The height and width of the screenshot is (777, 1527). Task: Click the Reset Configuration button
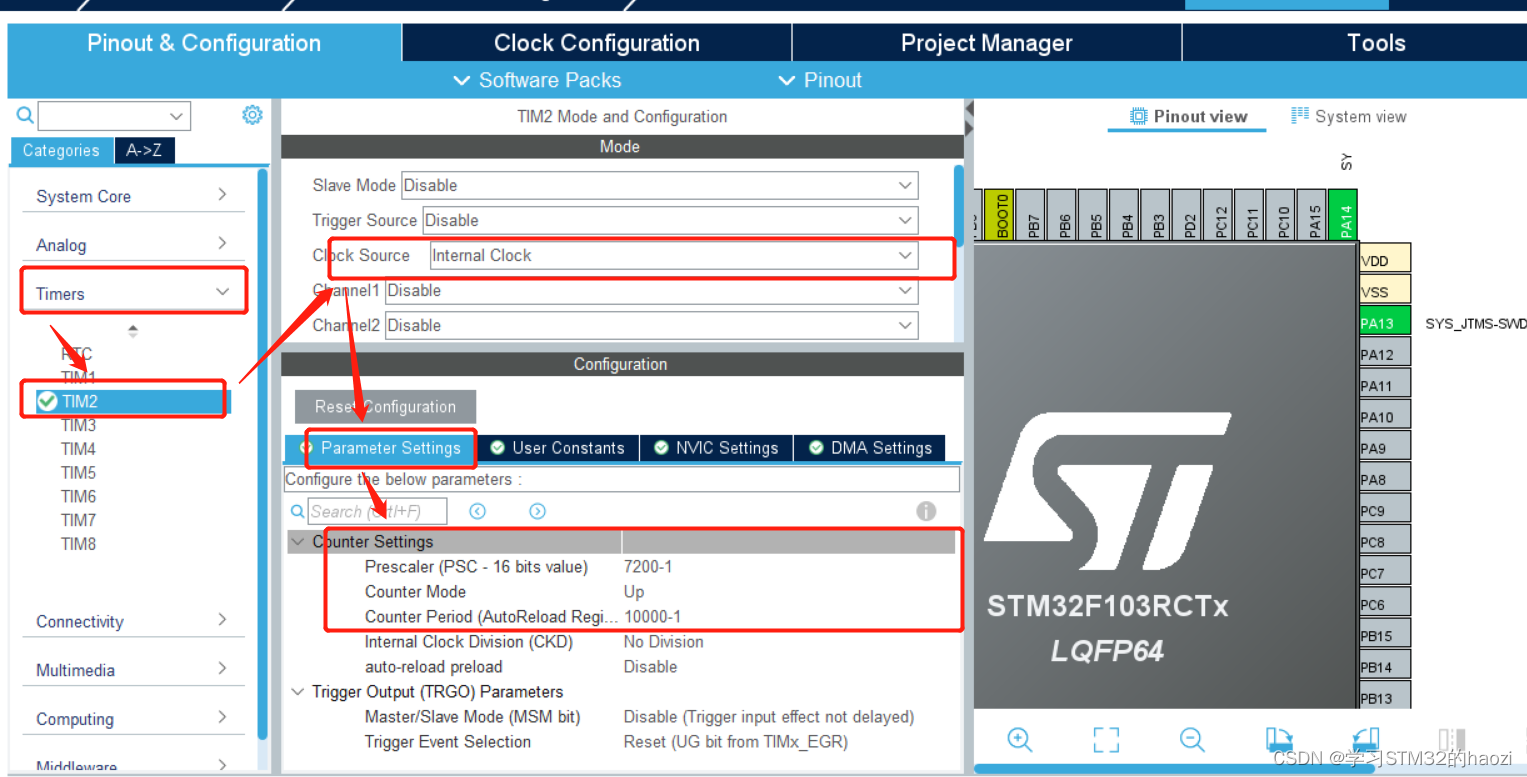(385, 406)
